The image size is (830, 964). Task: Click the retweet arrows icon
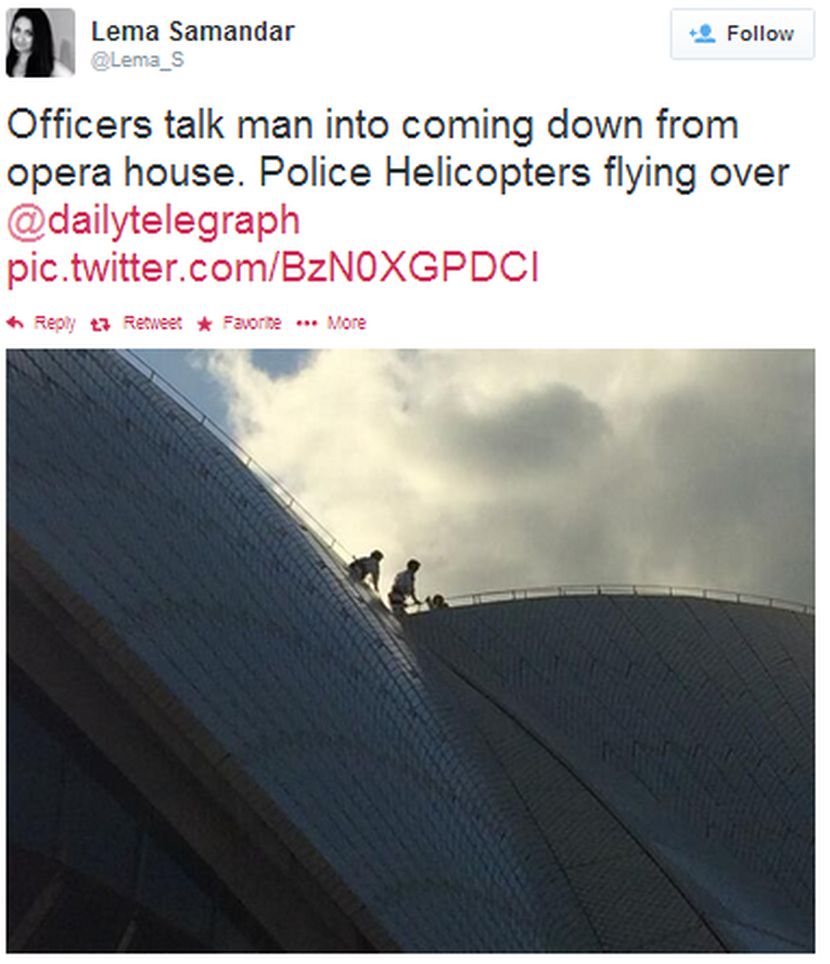tap(100, 324)
